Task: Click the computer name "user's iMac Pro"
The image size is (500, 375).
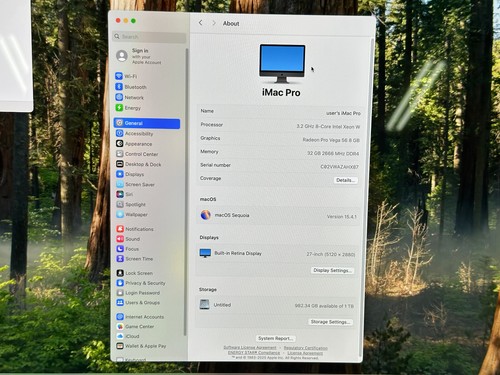Action: [x=343, y=113]
